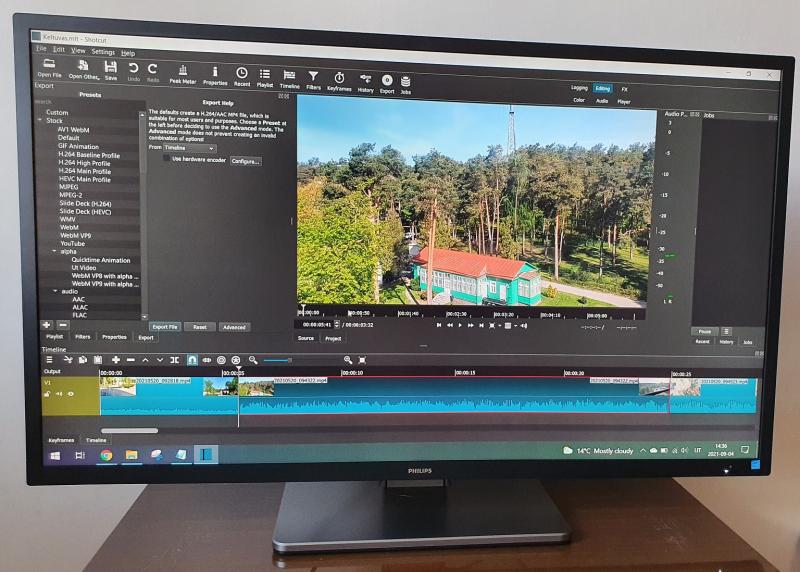Click Open Other in the toolbar
Screen dimensions: 800x572
[84, 70]
